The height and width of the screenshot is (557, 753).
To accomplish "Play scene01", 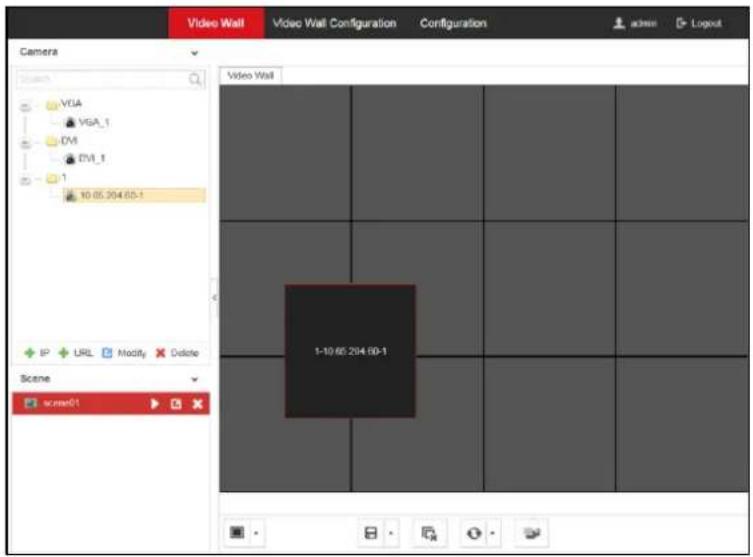I will tap(155, 404).
